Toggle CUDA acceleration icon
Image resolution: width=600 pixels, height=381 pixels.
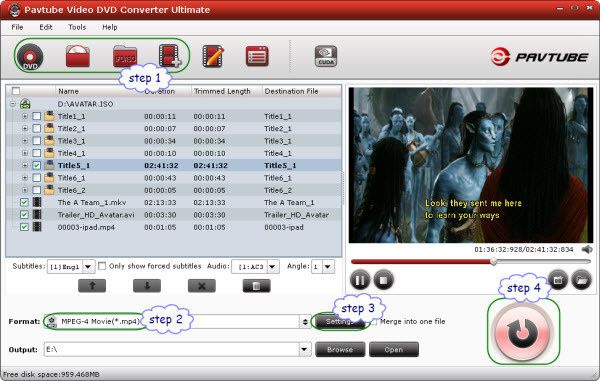click(326, 56)
